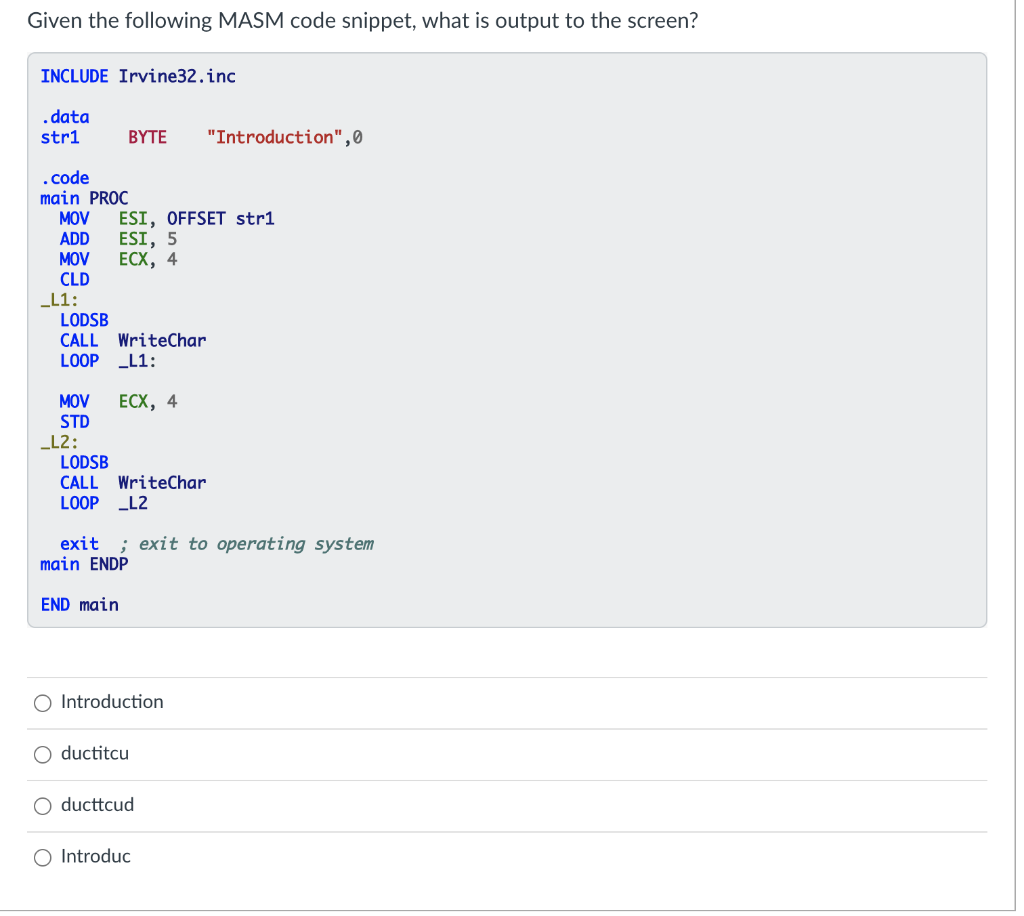The height and width of the screenshot is (916, 1024).
Task: Click the STD instruction line
Action: 74,421
